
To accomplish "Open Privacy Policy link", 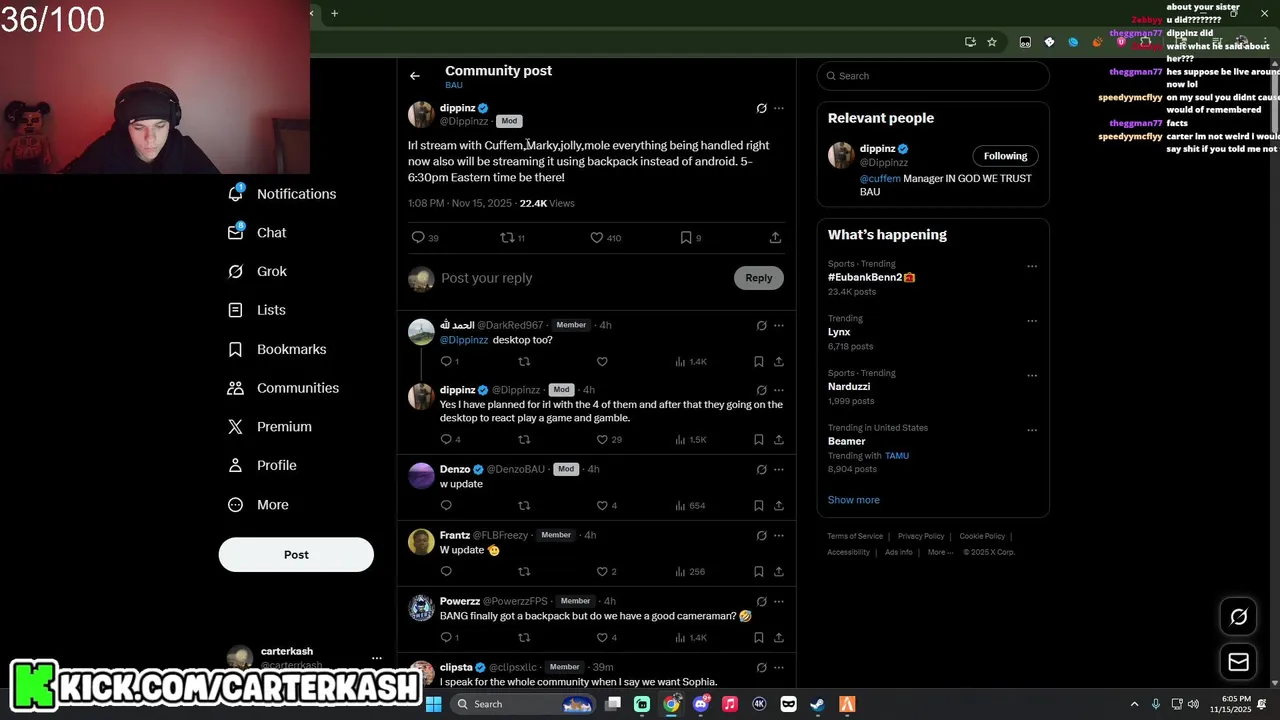I will point(921,537).
